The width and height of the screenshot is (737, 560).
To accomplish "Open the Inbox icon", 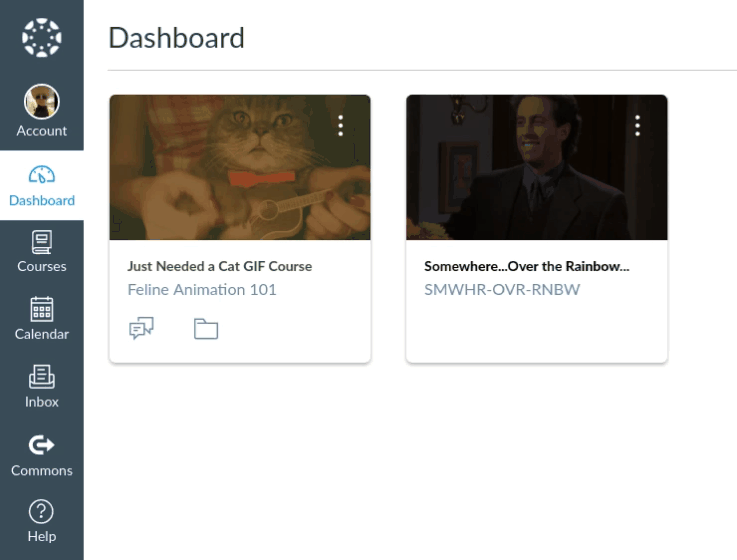I will tap(41, 377).
